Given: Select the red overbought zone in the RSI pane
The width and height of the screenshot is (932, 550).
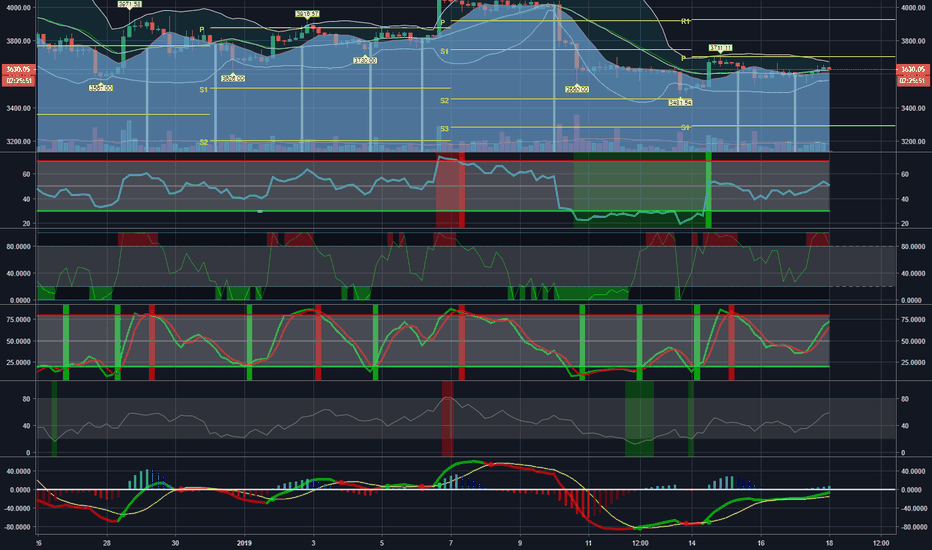Looking at the screenshot, I should coord(450,191).
